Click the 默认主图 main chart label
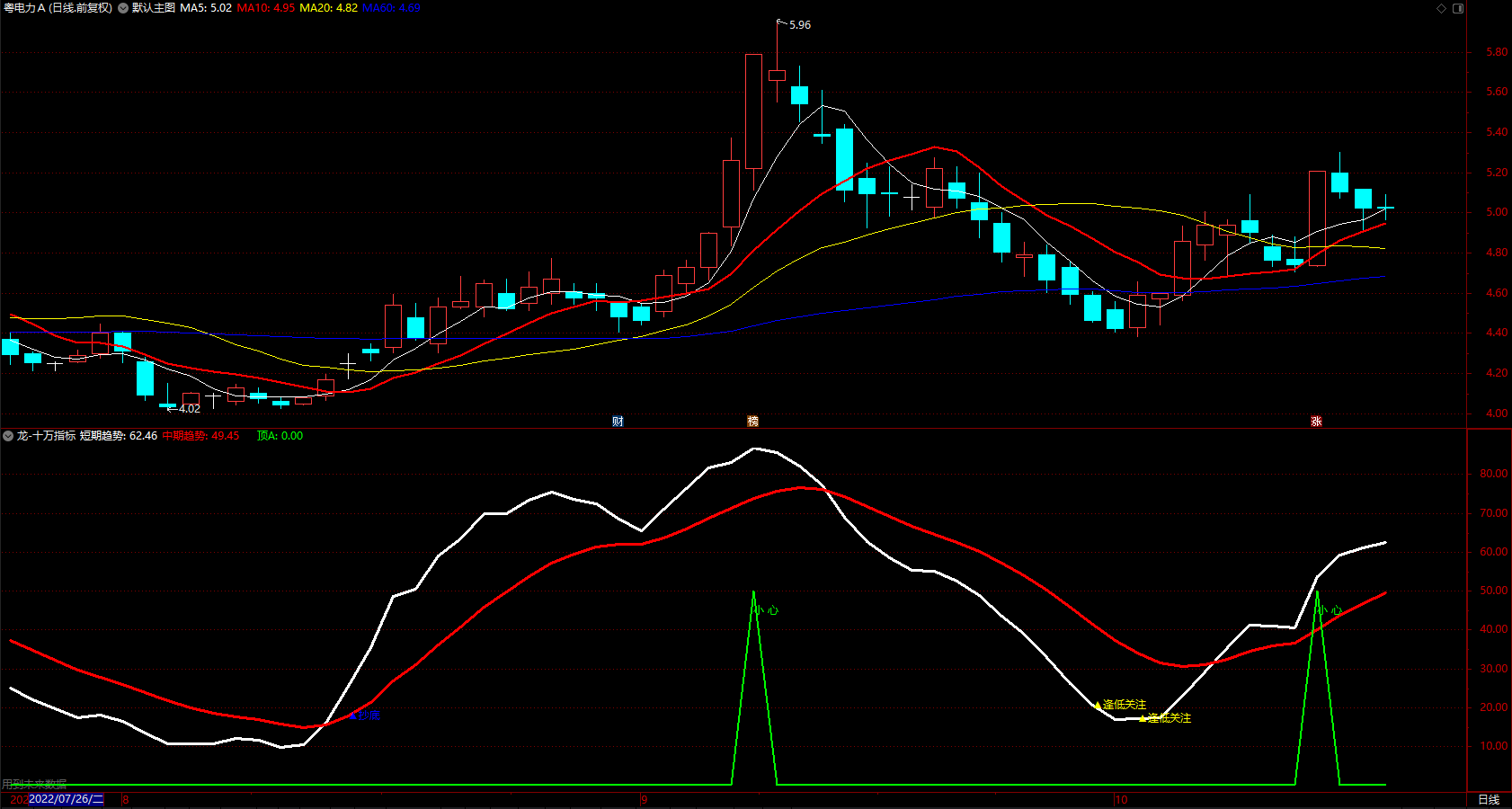1512x809 pixels. pos(154,8)
